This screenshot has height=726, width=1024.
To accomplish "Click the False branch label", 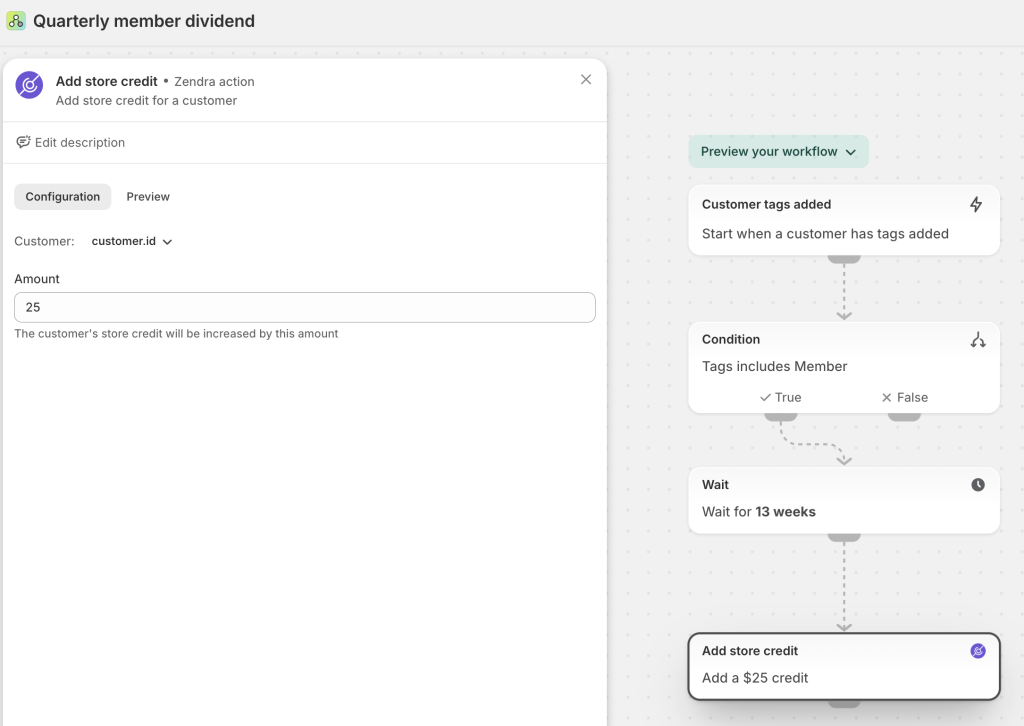I will pos(912,398).
